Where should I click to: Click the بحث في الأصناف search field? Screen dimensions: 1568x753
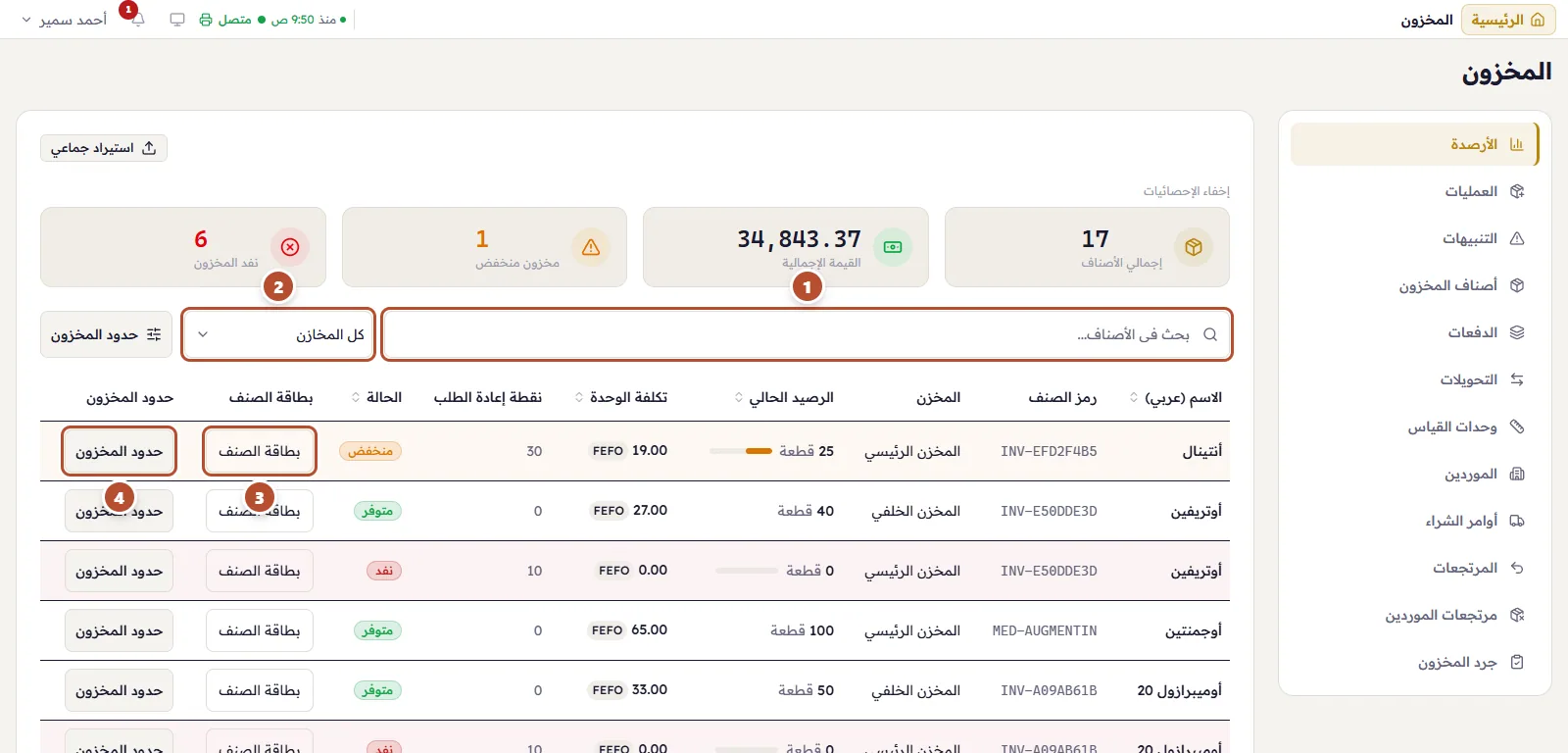pyautogui.click(x=807, y=334)
